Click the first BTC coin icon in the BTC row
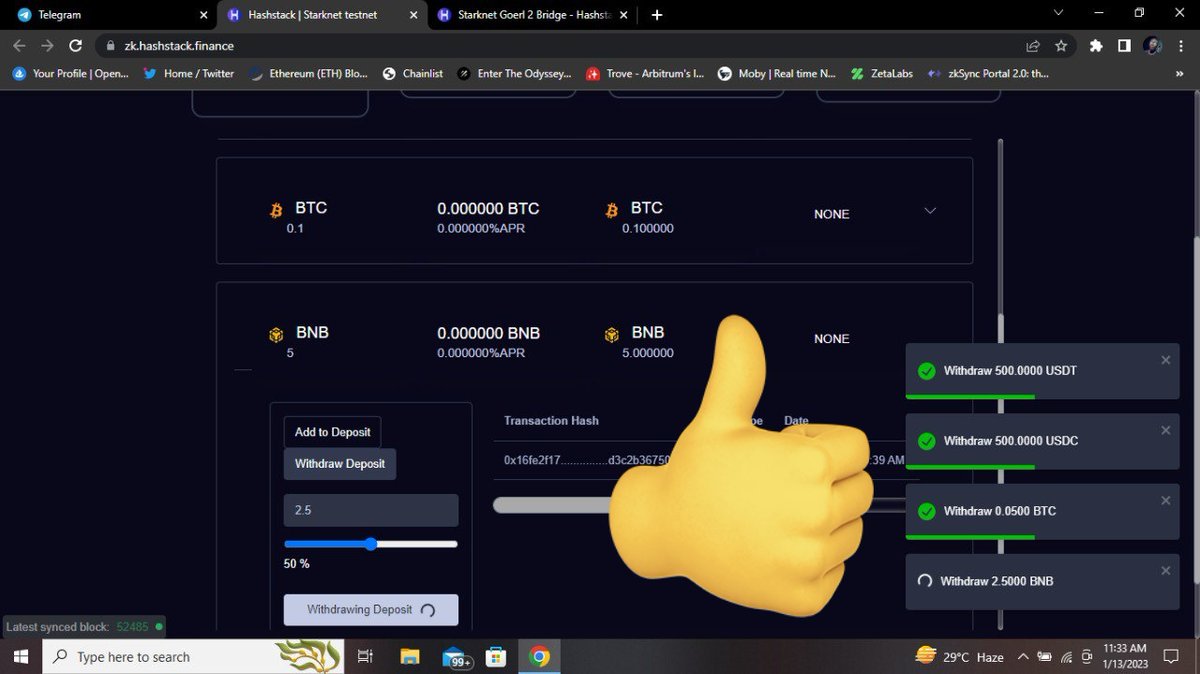The width and height of the screenshot is (1200, 674). coord(277,210)
